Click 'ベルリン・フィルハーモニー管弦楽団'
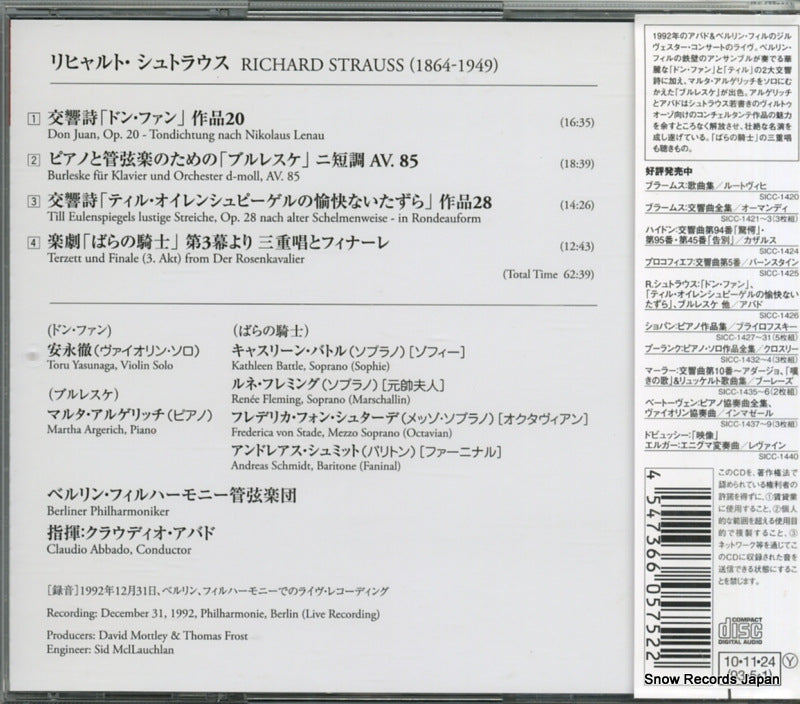 click(x=172, y=495)
